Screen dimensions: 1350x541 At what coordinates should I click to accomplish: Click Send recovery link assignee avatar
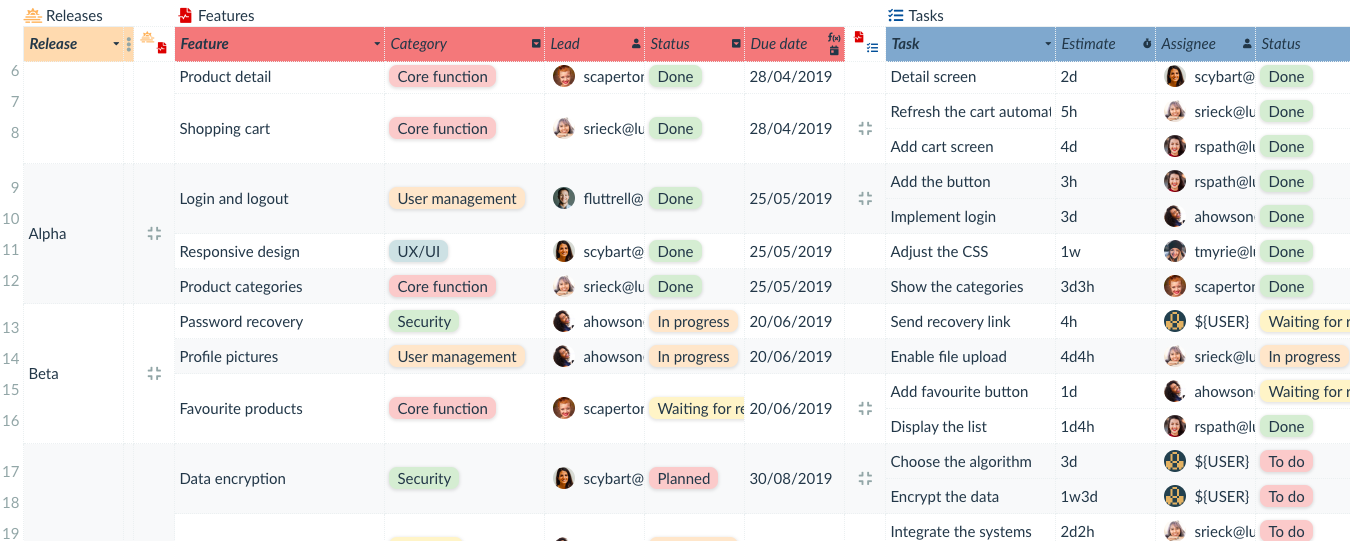(1175, 321)
